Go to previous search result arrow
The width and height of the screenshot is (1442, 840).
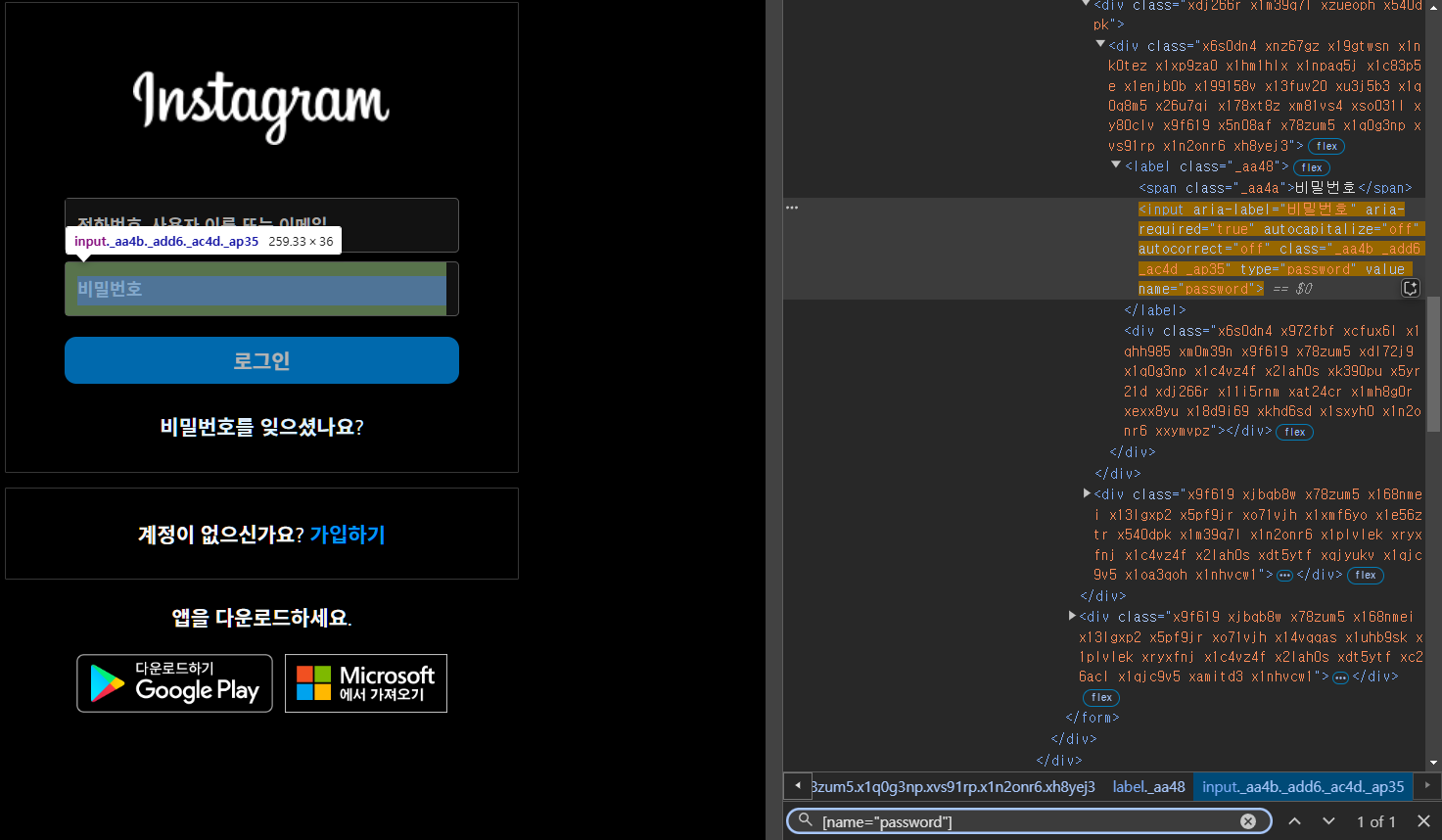tap(1294, 821)
